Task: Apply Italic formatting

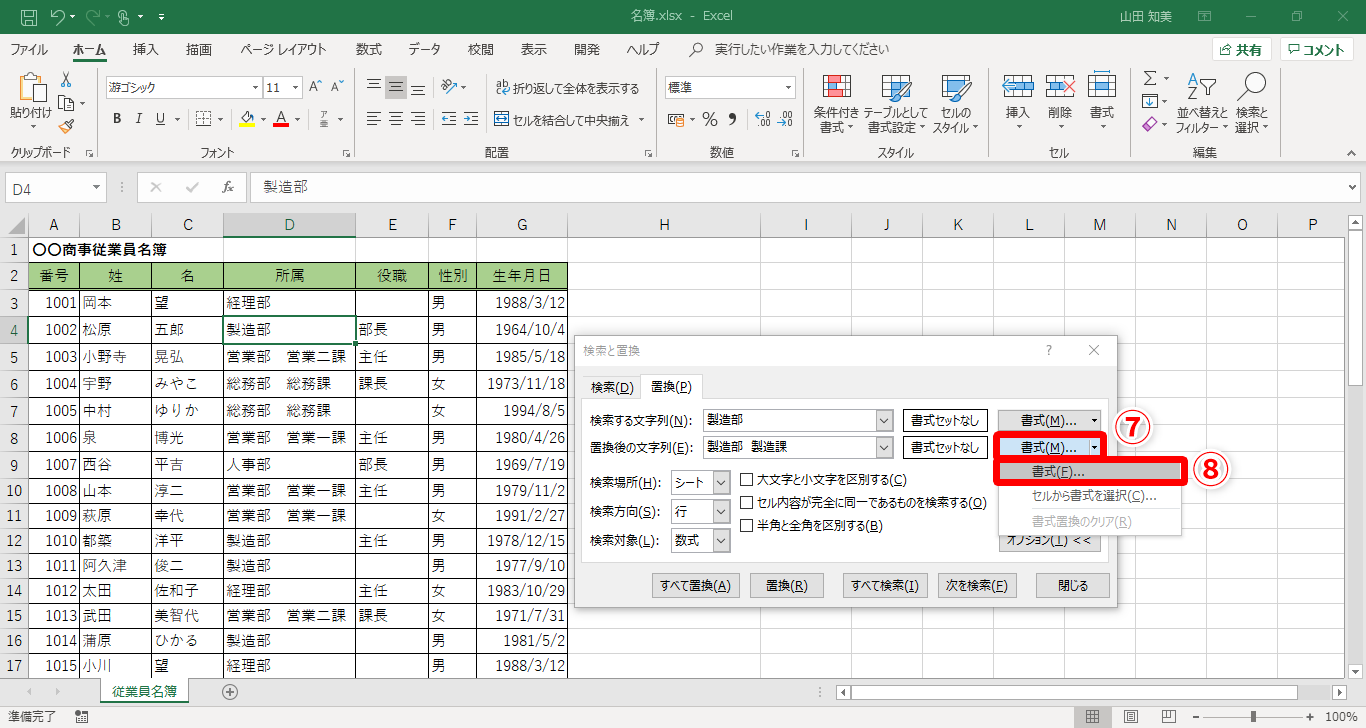Action: point(138,119)
